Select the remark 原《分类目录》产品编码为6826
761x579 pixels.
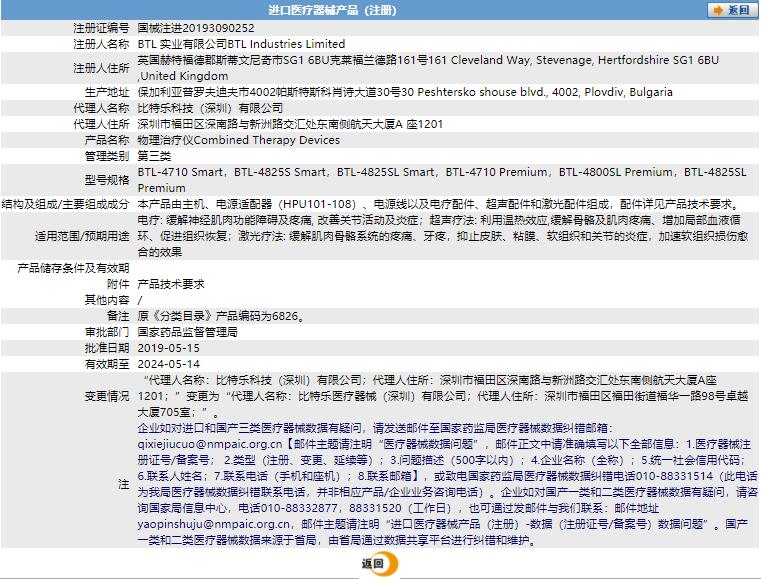[221, 316]
